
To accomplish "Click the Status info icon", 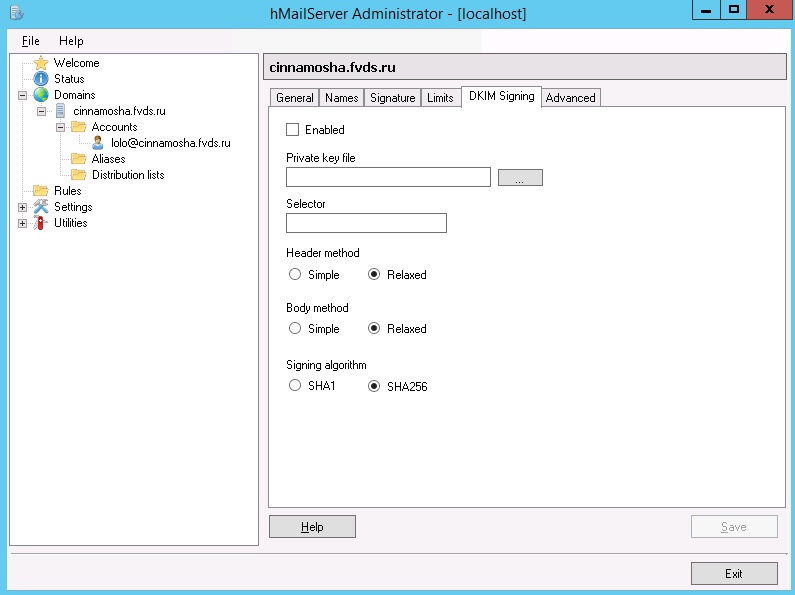I will pyautogui.click(x=41, y=79).
